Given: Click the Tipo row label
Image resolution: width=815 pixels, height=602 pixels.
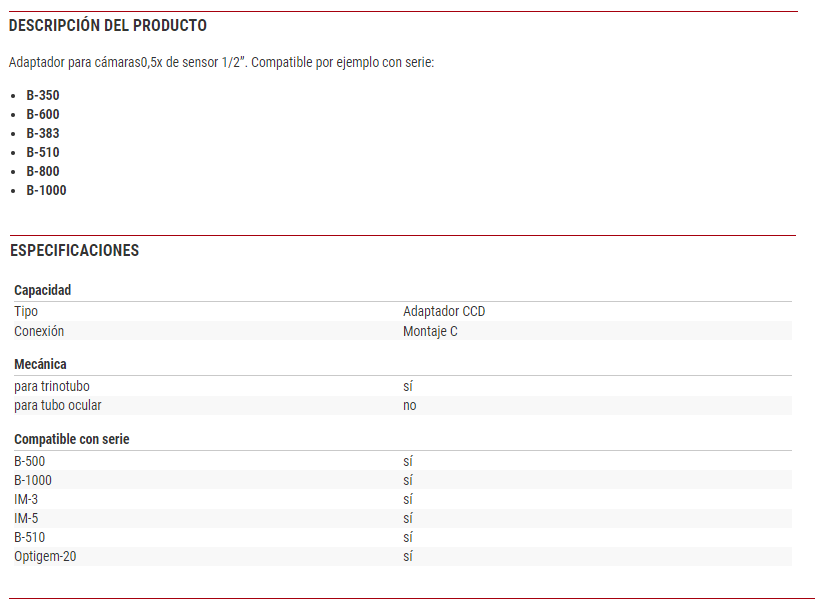Looking at the screenshot, I should pyautogui.click(x=26, y=311).
